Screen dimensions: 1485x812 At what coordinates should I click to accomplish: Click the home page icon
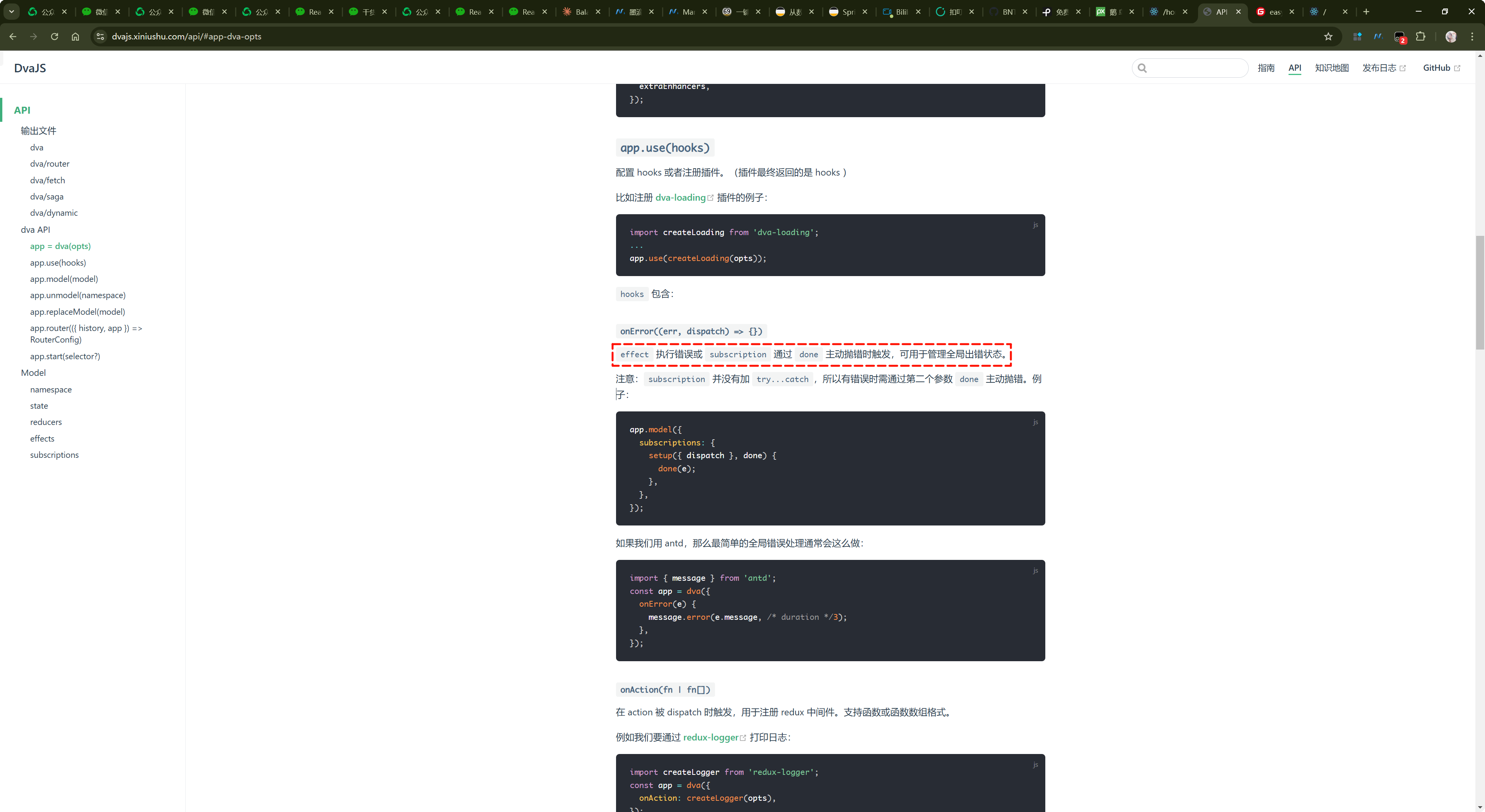(75, 36)
